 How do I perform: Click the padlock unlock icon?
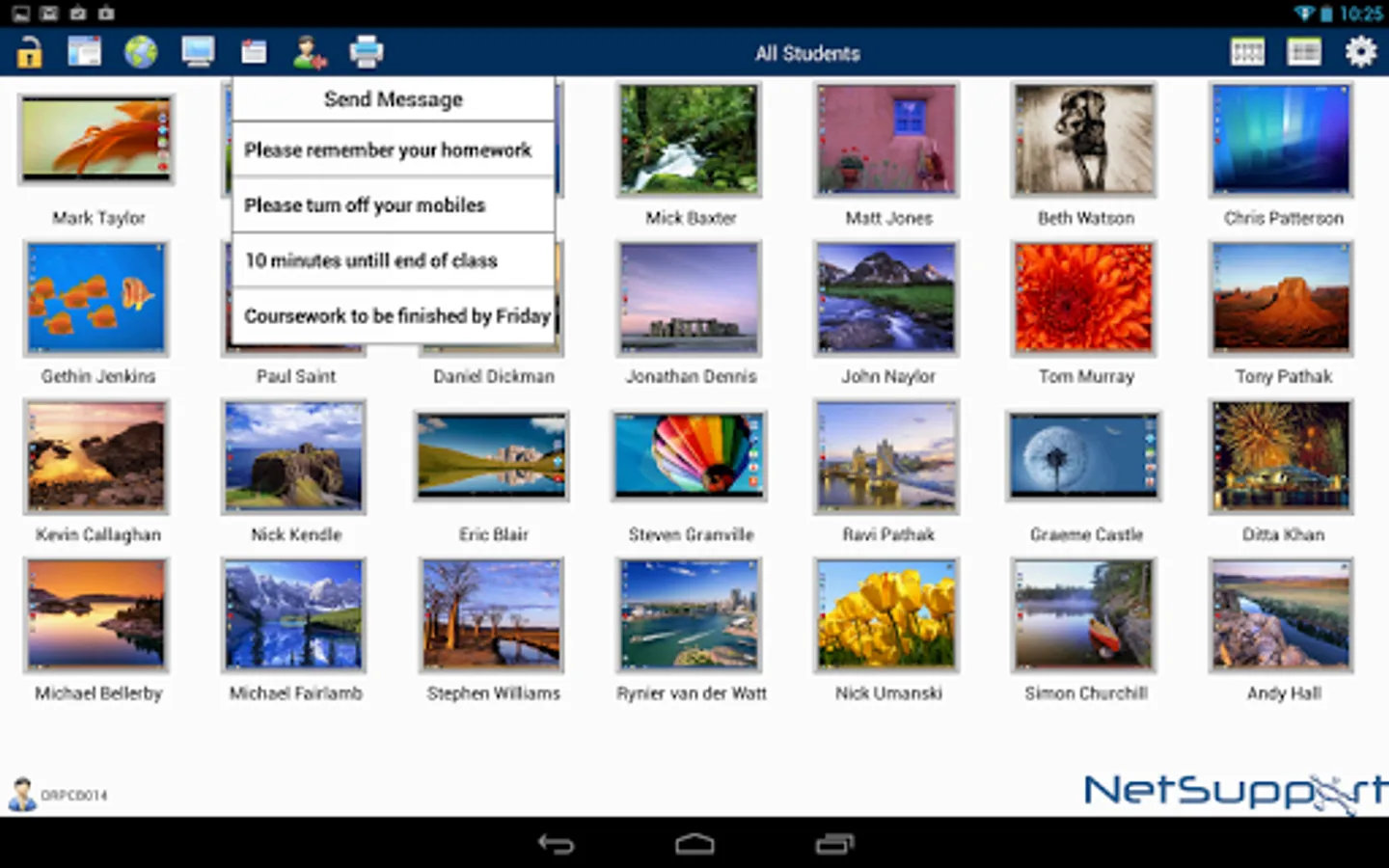[29, 52]
